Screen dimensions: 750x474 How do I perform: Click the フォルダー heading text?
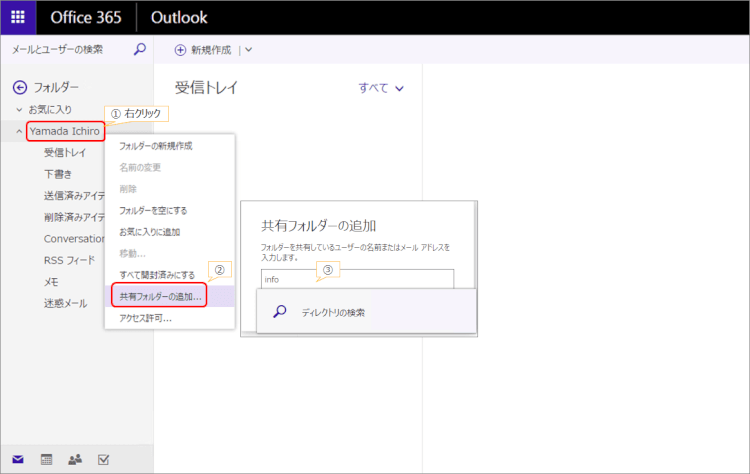tap(56, 87)
